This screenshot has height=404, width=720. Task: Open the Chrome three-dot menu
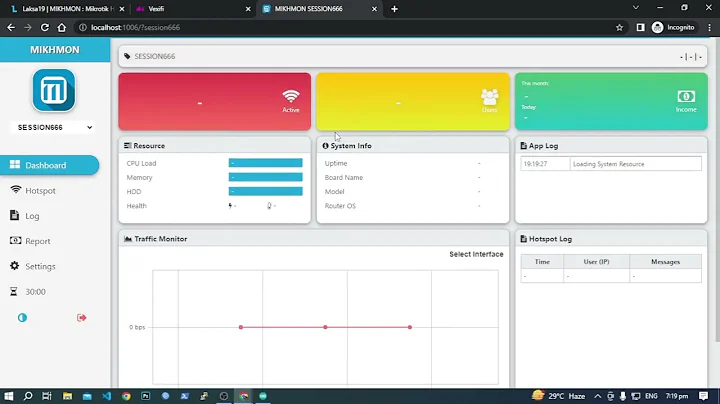[709, 28]
